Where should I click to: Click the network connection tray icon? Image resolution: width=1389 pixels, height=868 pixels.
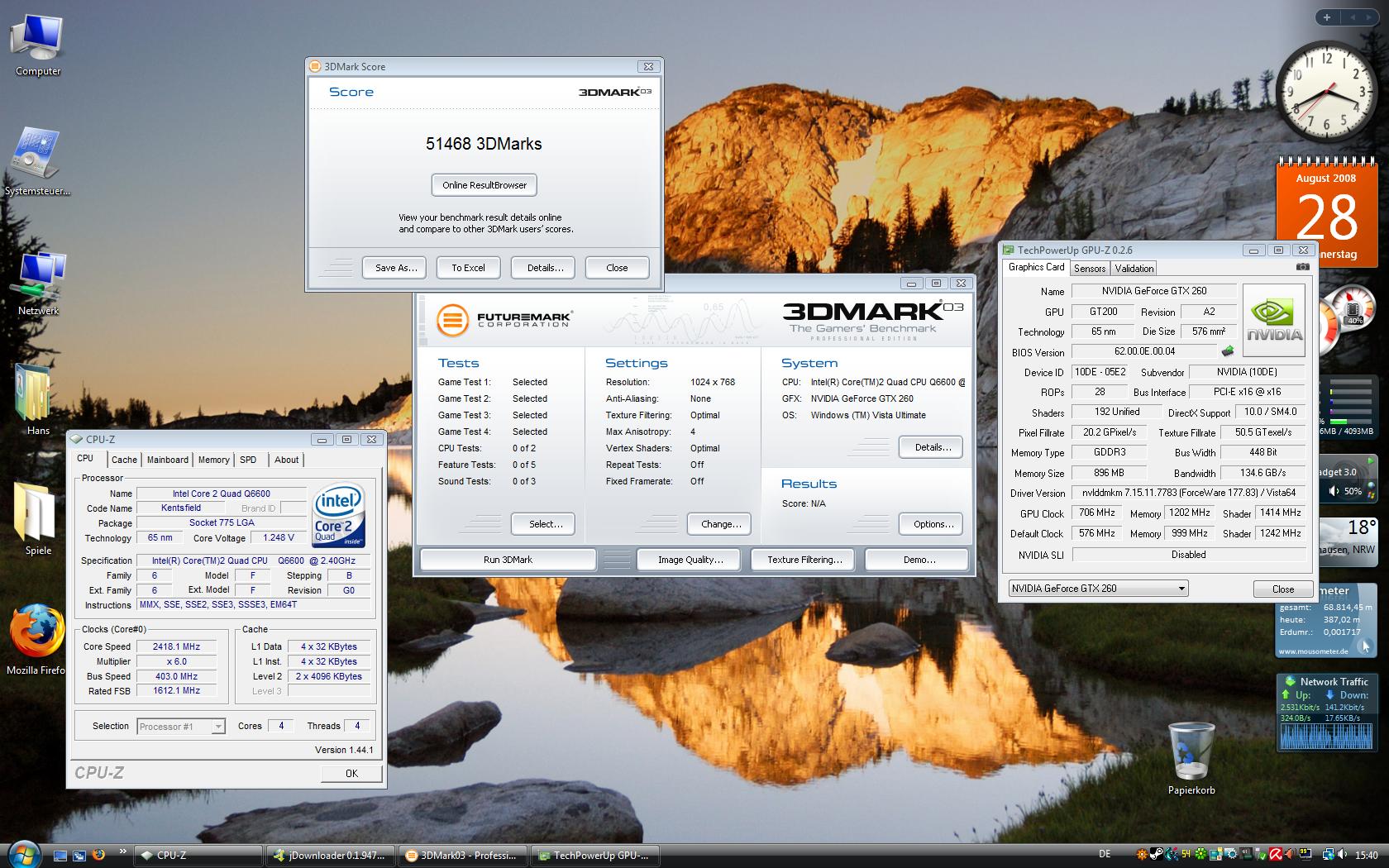pyautogui.click(x=1328, y=856)
